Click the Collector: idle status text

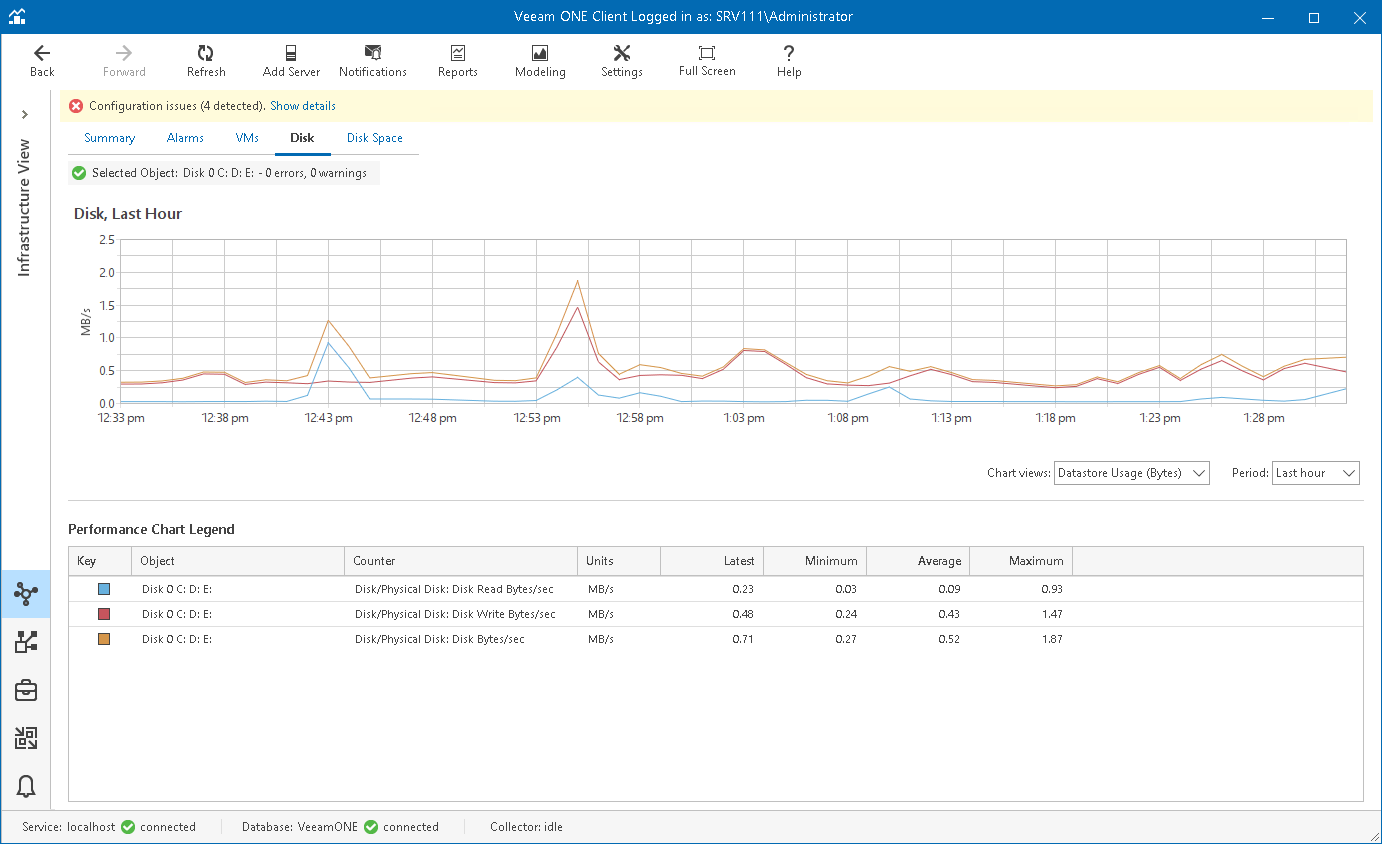coord(526,827)
